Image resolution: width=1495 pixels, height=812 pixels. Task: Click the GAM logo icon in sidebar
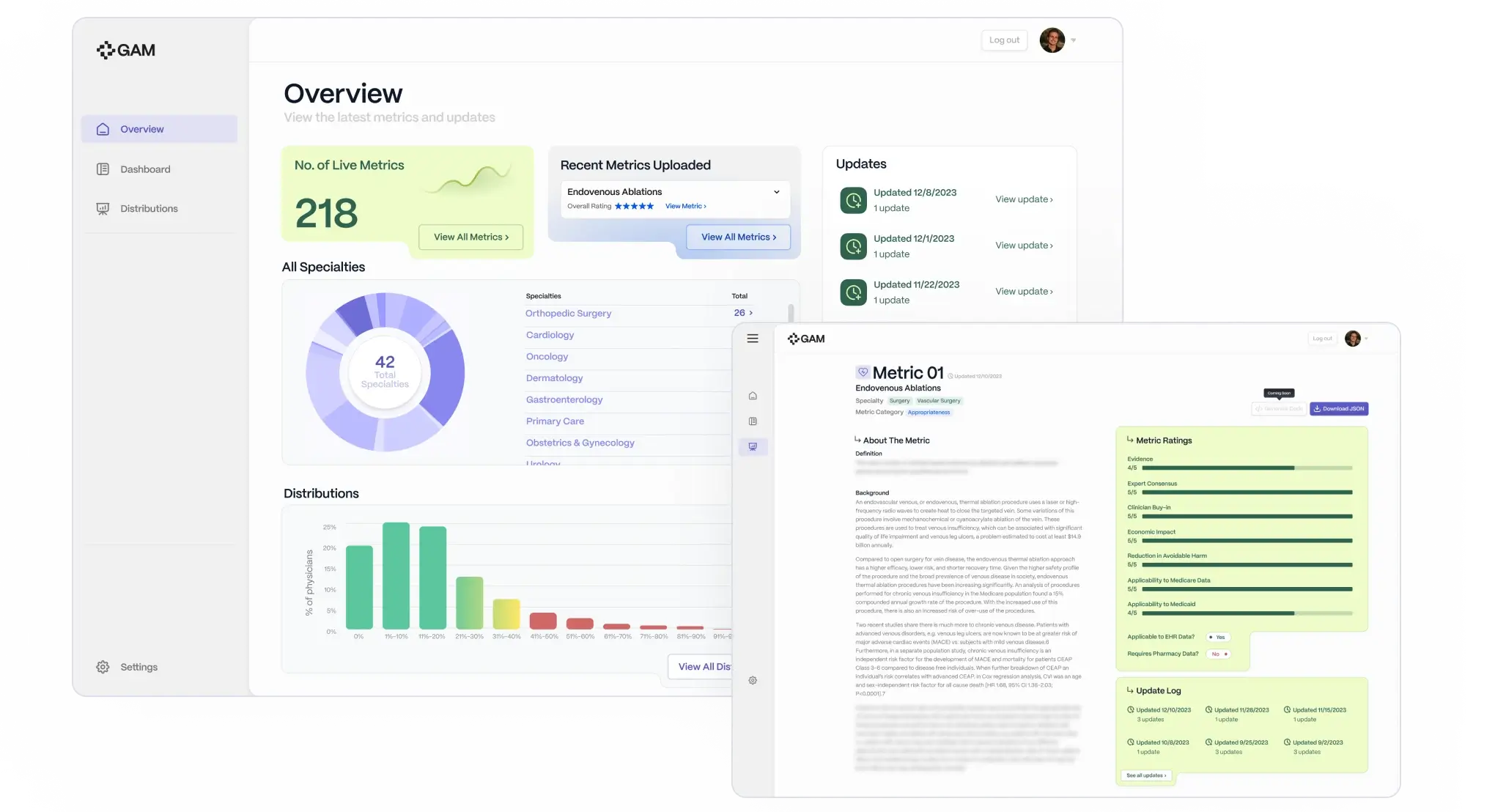[104, 49]
